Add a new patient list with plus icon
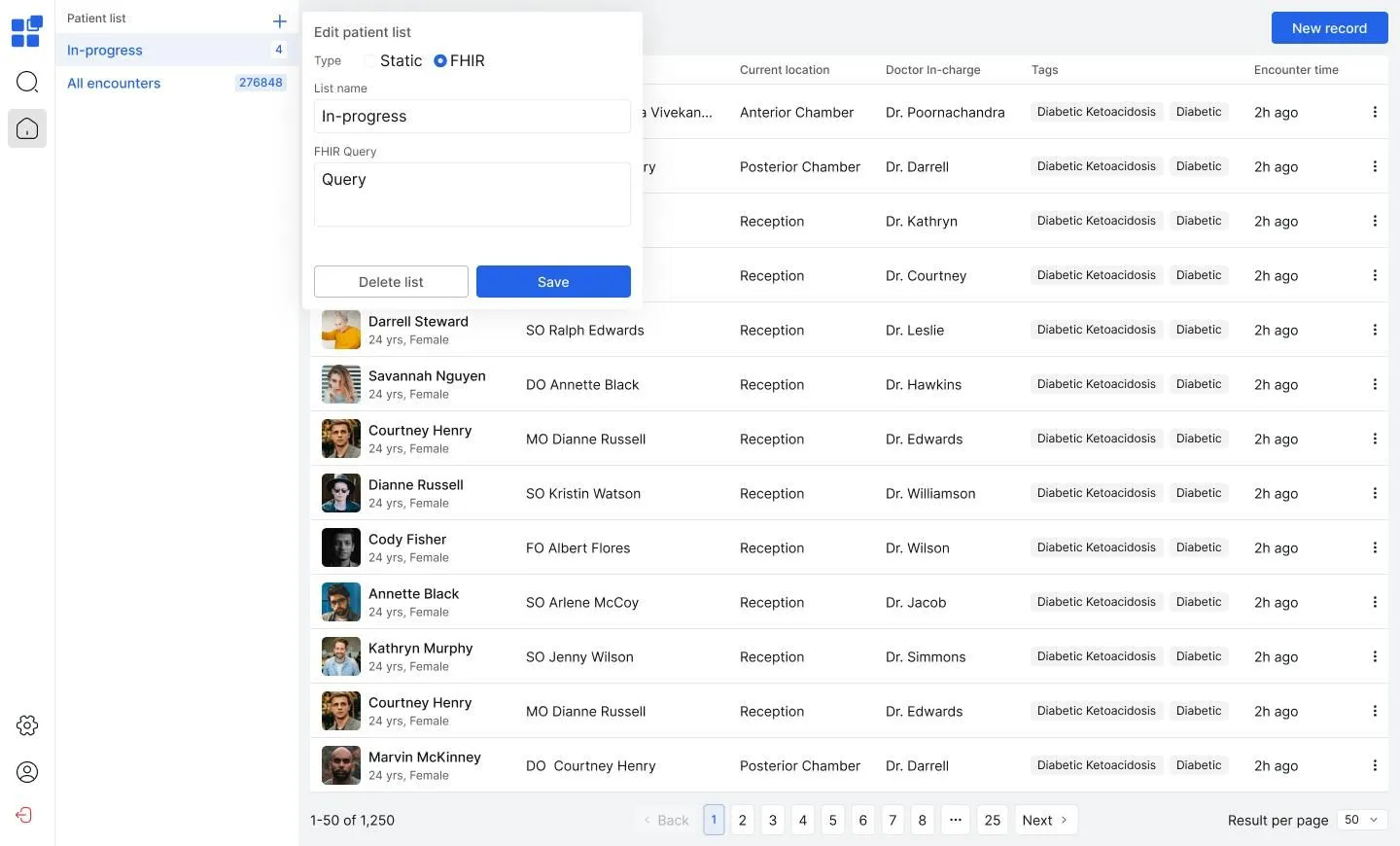 [279, 20]
